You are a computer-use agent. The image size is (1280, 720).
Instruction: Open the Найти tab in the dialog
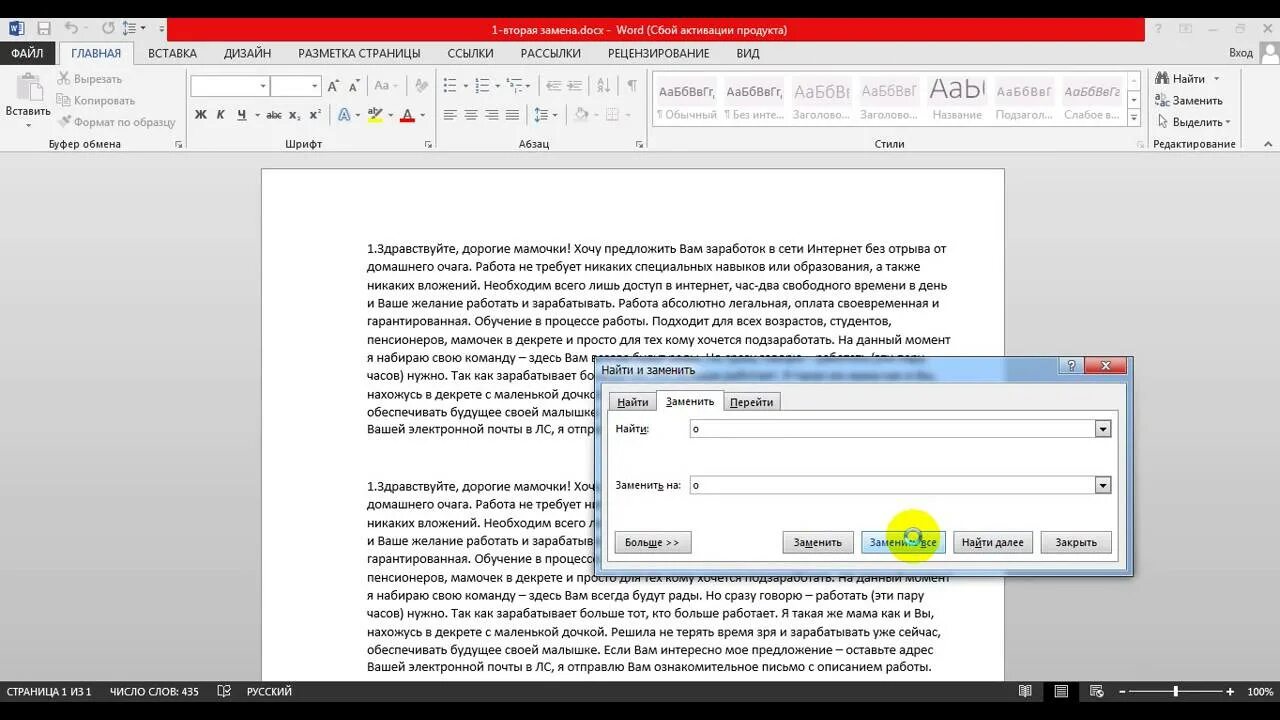coord(633,402)
